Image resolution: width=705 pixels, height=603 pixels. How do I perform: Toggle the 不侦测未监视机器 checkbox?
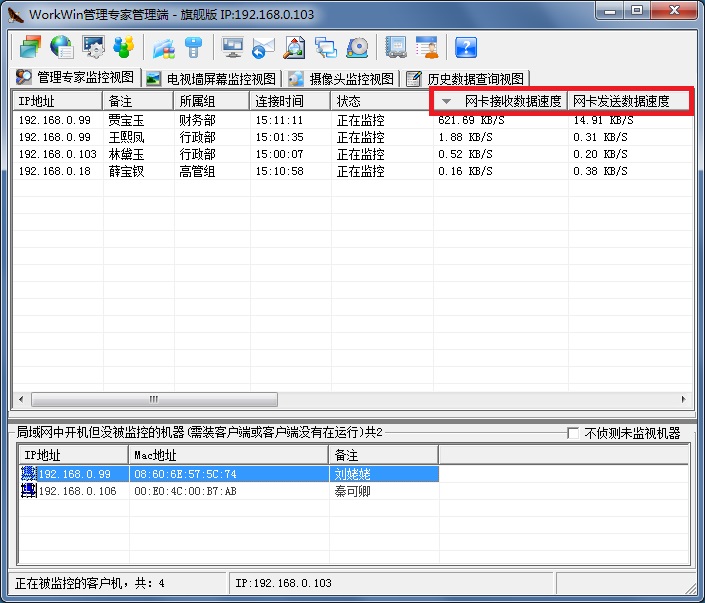pyautogui.click(x=573, y=433)
